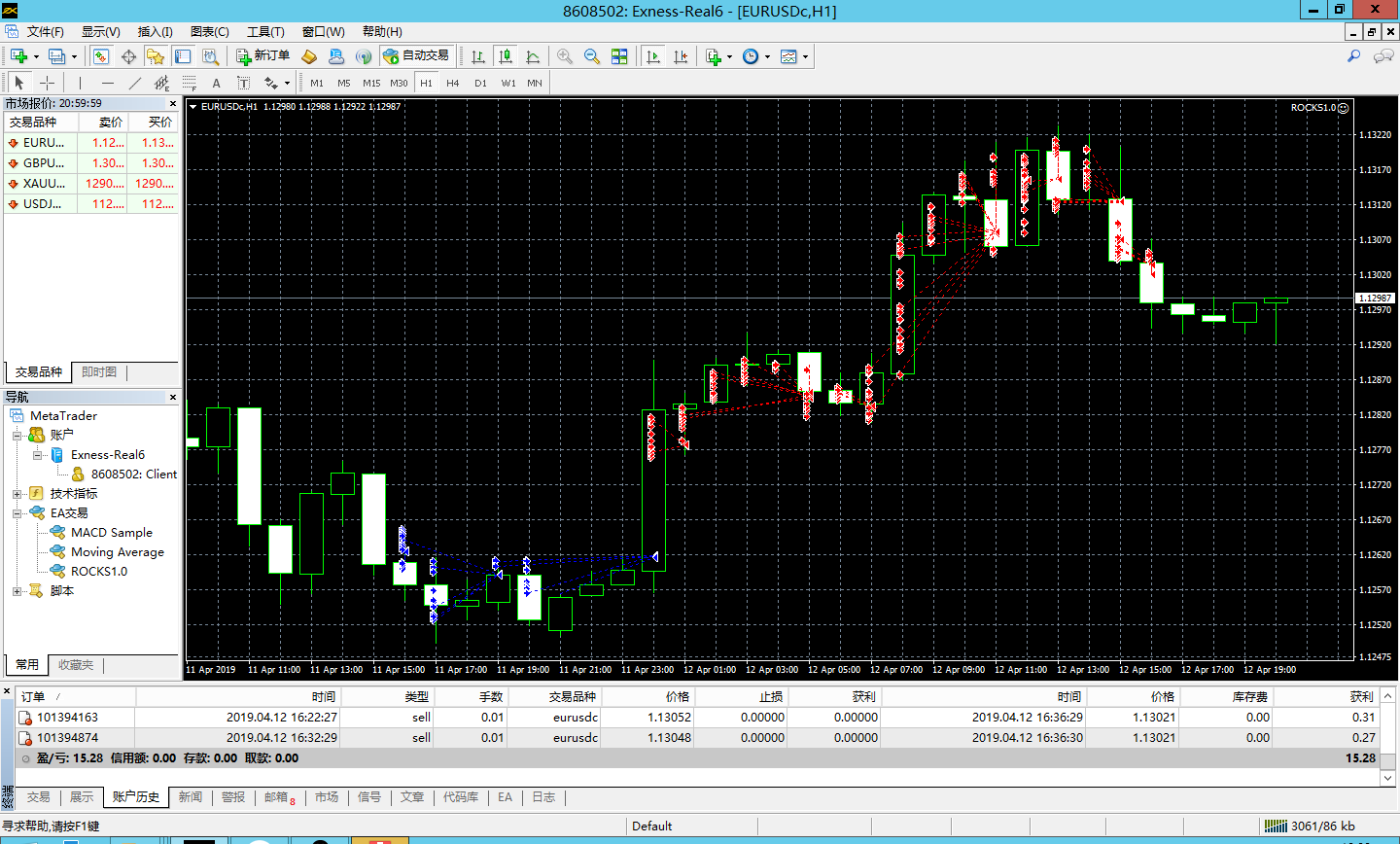The image size is (1400, 844).
Task: Switch to M30 timeframe
Action: pos(399,83)
